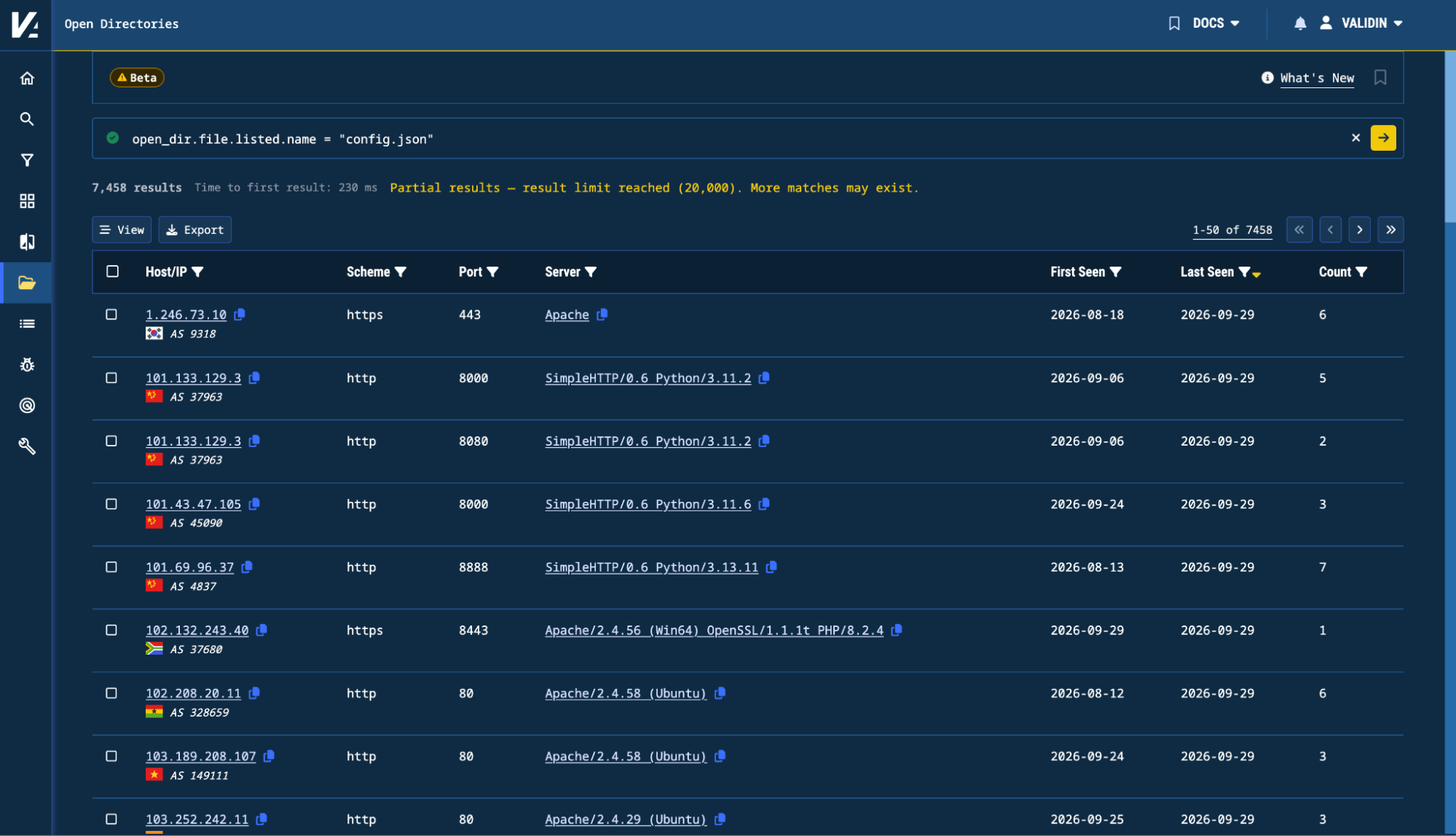Open the grid dashboard sidebar icon
The height and width of the screenshot is (836, 1456).
27,201
